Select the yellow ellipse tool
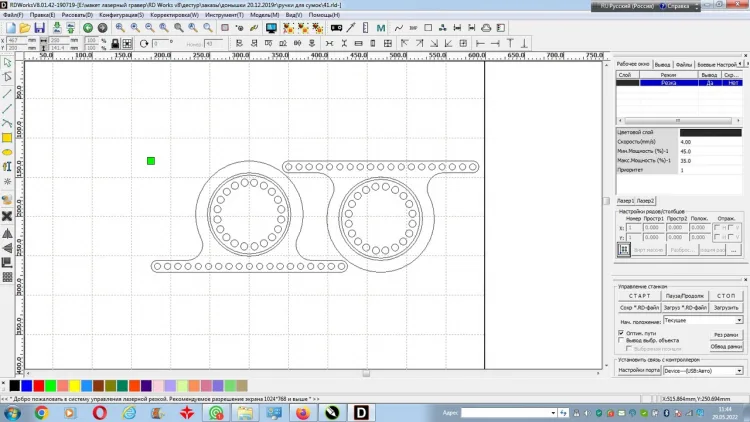 (x=7, y=152)
